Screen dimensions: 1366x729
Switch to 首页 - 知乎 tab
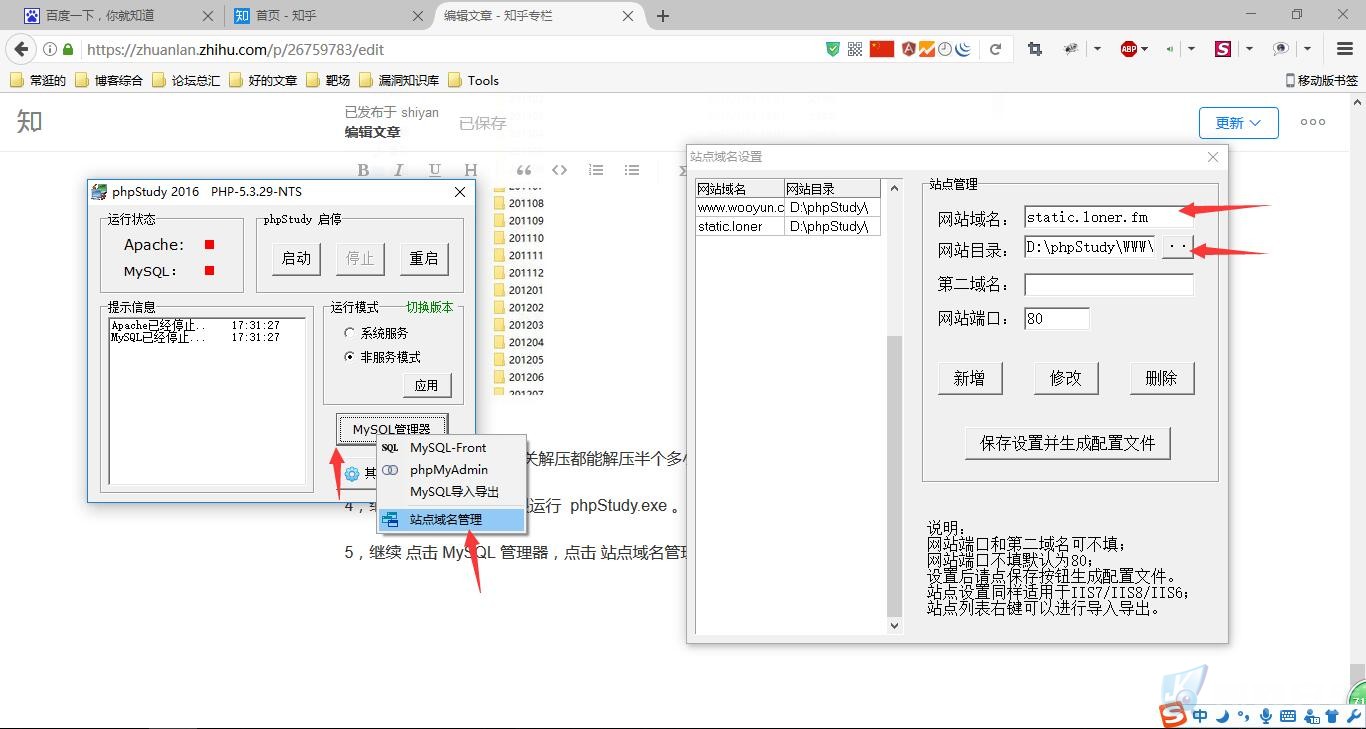(x=327, y=15)
